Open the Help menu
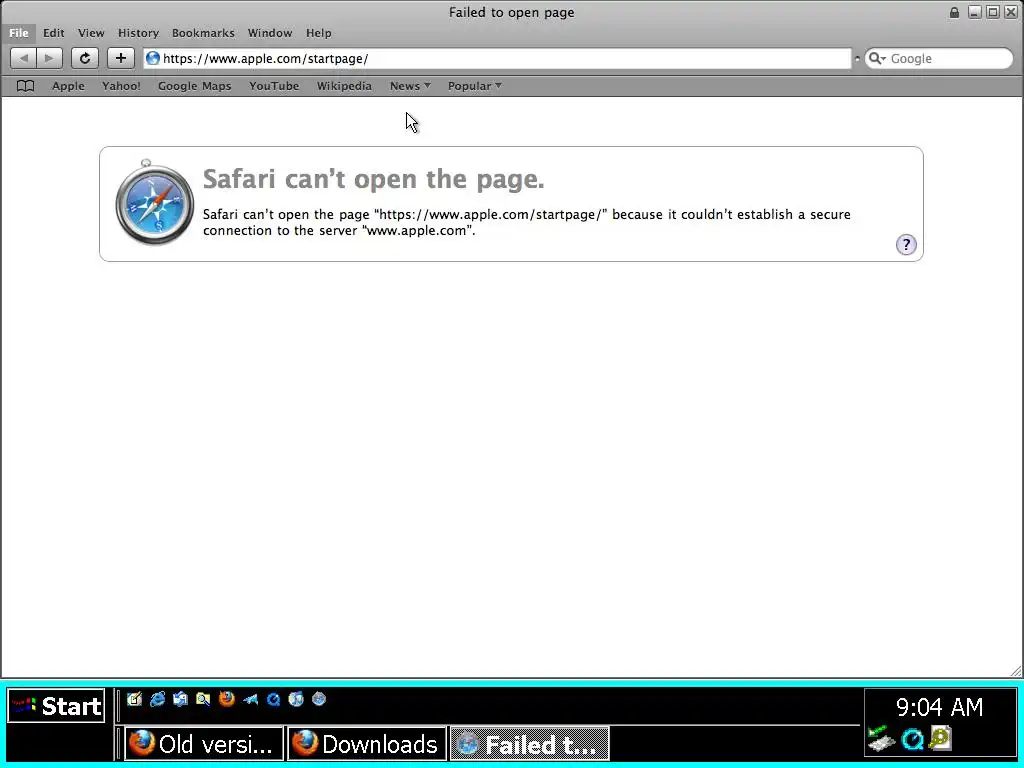 319,33
